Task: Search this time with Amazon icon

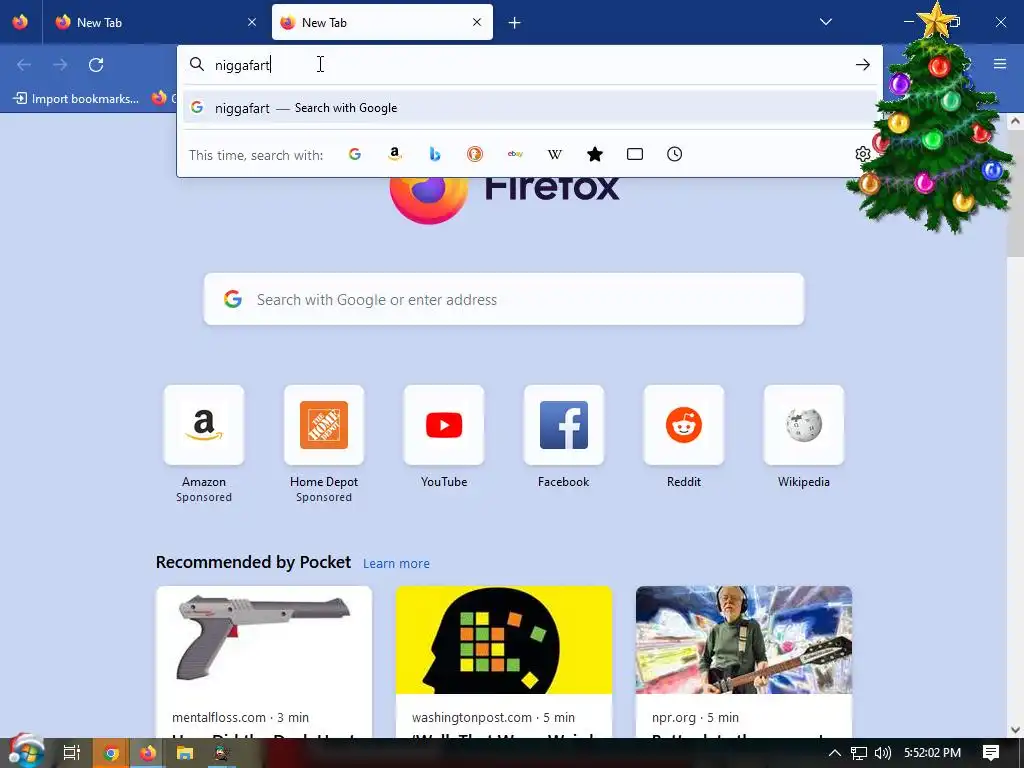Action: coord(394,154)
